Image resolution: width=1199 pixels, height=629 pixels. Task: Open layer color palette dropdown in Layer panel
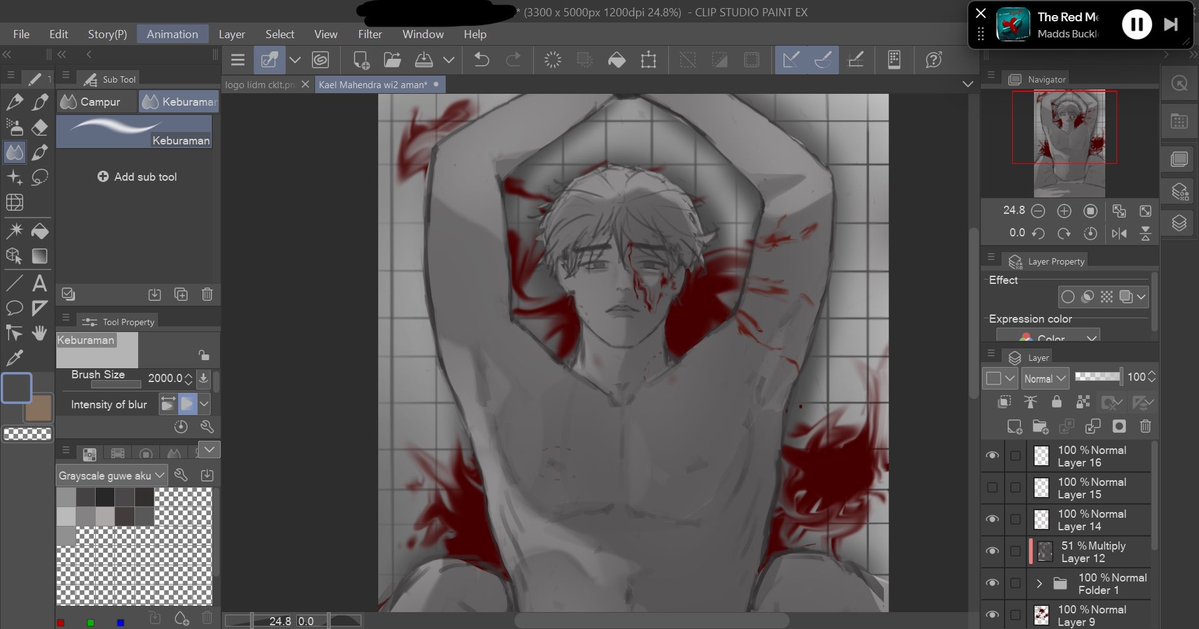coord(999,378)
